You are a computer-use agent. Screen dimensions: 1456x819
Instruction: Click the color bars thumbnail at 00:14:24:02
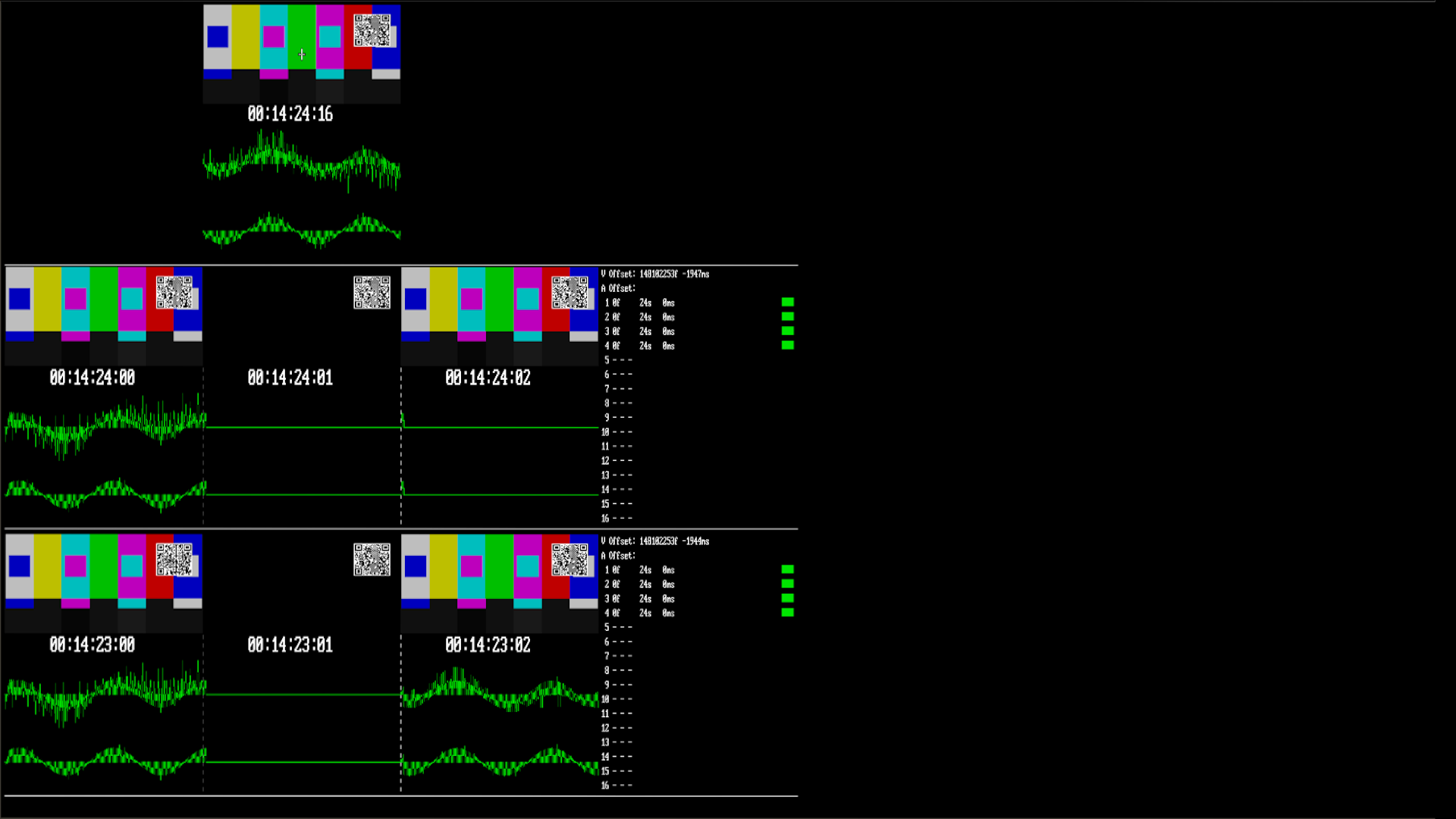pyautogui.click(x=499, y=316)
